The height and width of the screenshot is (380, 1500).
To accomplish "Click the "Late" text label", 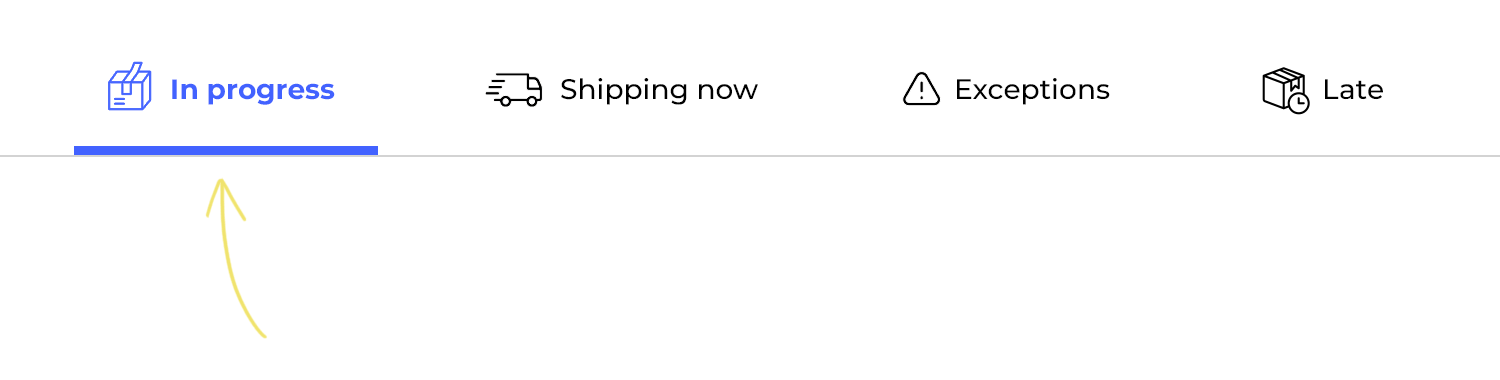I will [1353, 90].
